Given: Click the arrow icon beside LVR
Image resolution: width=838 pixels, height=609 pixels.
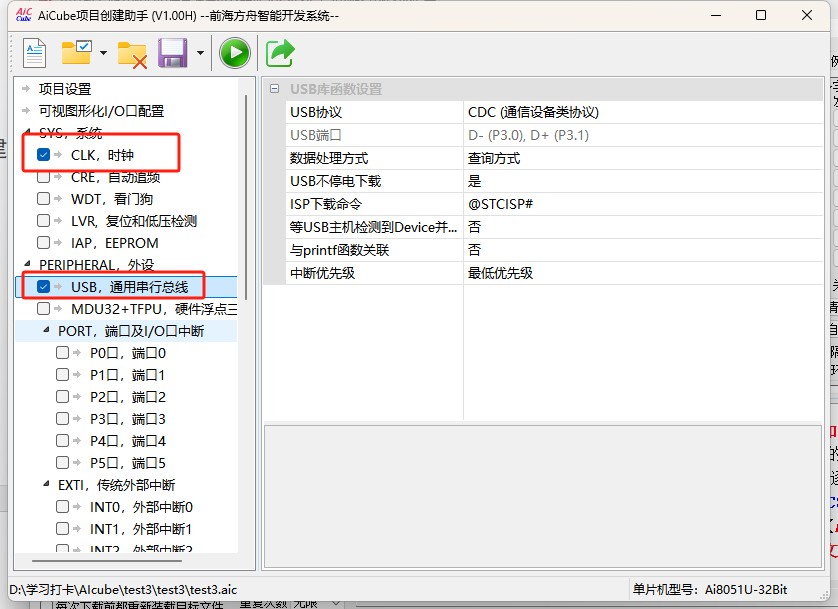Looking at the screenshot, I should [58, 221].
